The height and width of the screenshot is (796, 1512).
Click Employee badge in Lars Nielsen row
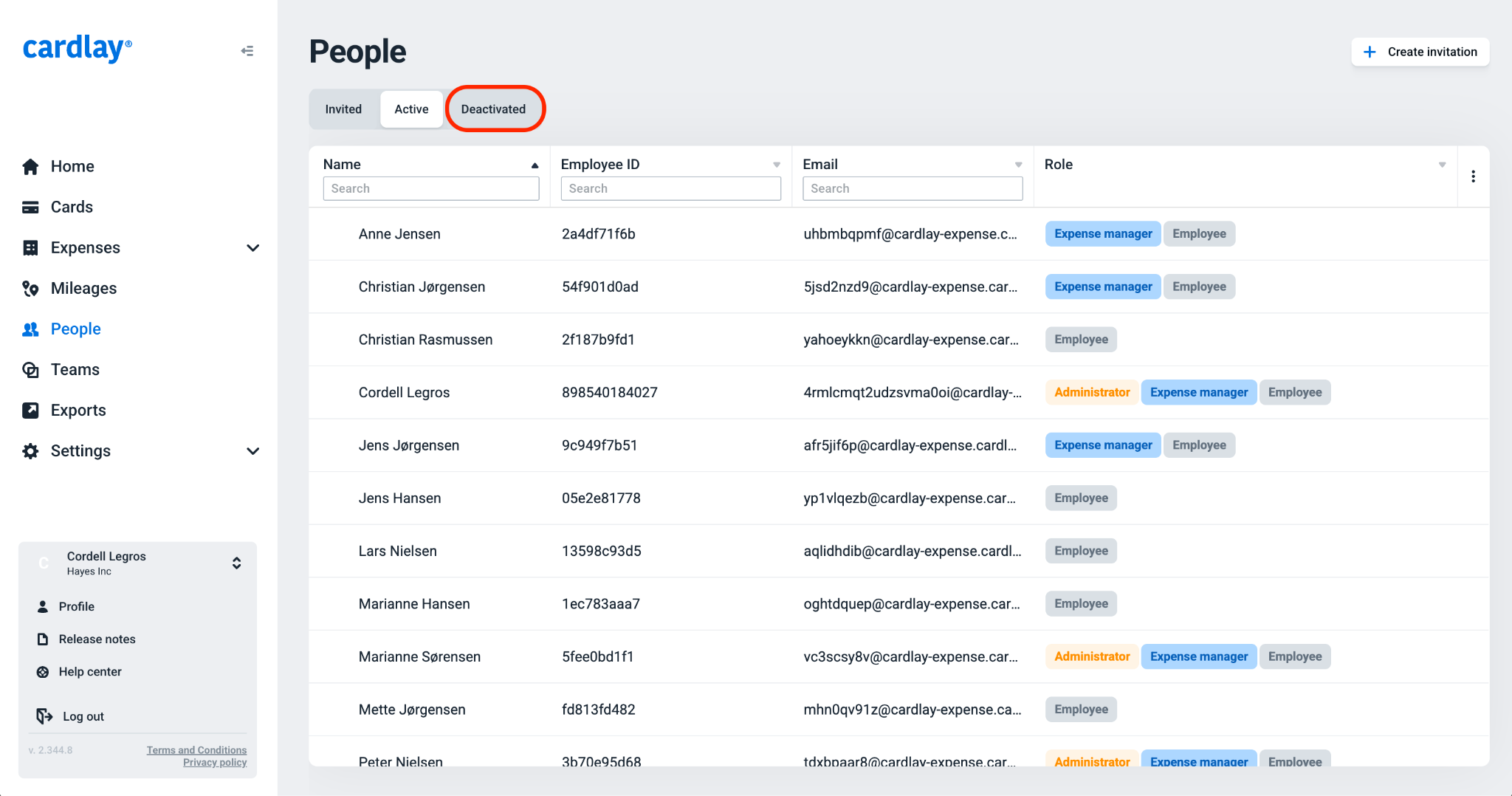point(1081,551)
